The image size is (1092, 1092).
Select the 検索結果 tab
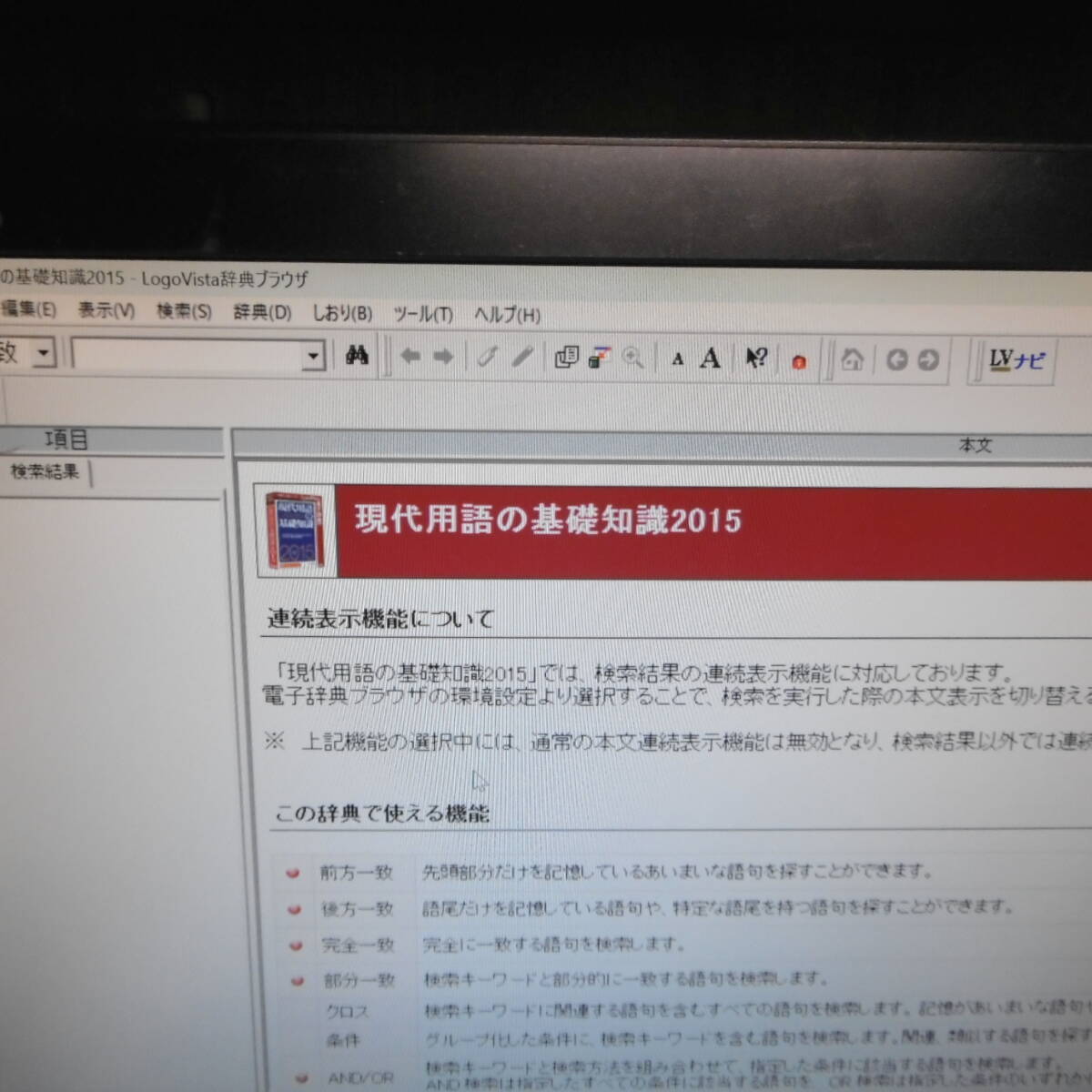coord(45,472)
